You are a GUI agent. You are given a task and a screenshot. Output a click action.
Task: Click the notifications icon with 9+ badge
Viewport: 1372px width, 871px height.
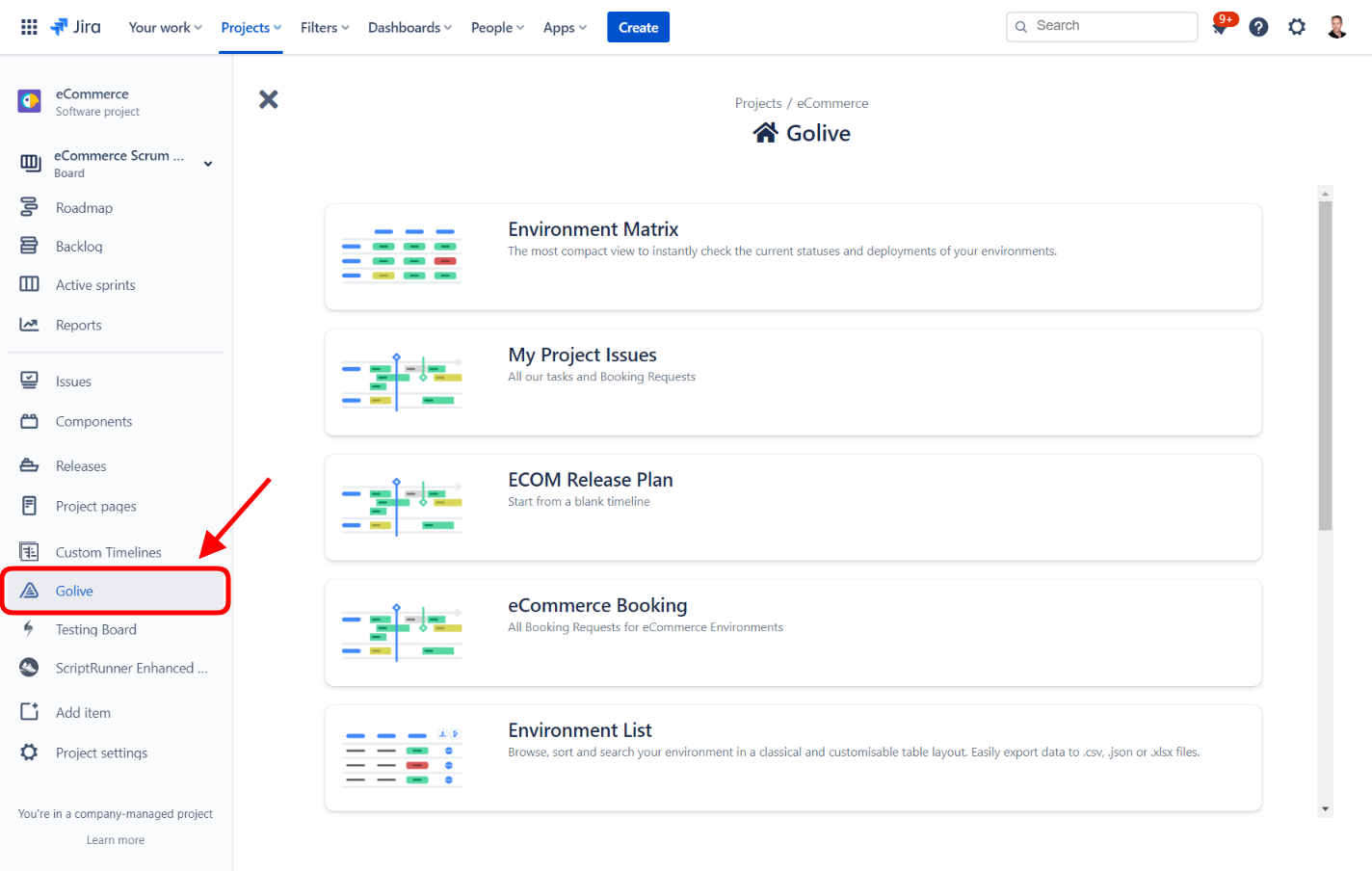[x=1220, y=27]
